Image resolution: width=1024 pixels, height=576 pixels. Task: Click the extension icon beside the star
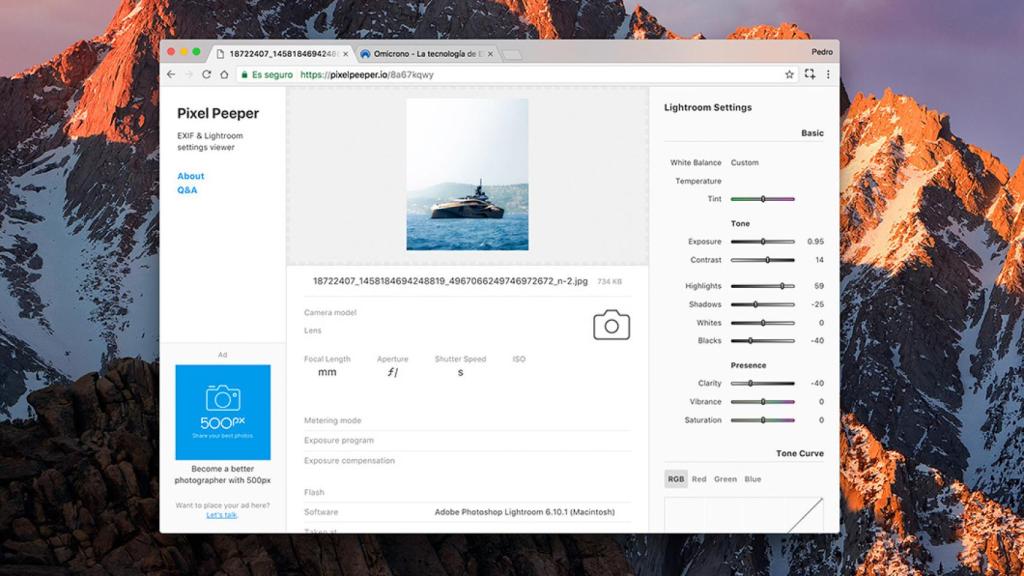[x=809, y=74]
